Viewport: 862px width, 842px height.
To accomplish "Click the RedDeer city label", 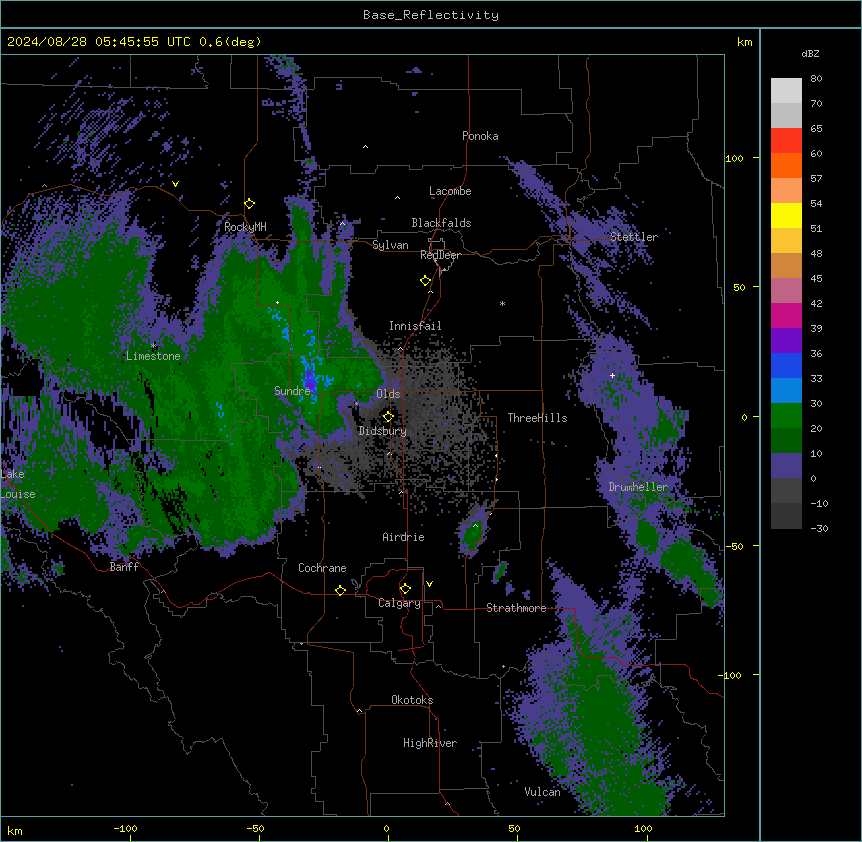I will click(440, 255).
